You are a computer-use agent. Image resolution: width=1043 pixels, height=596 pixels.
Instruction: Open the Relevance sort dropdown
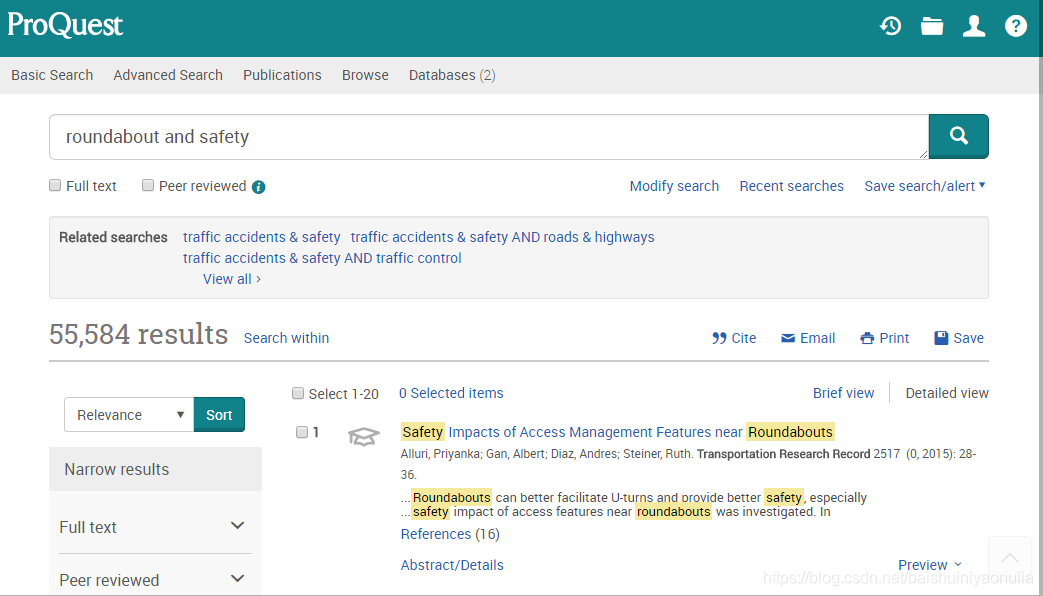point(129,414)
